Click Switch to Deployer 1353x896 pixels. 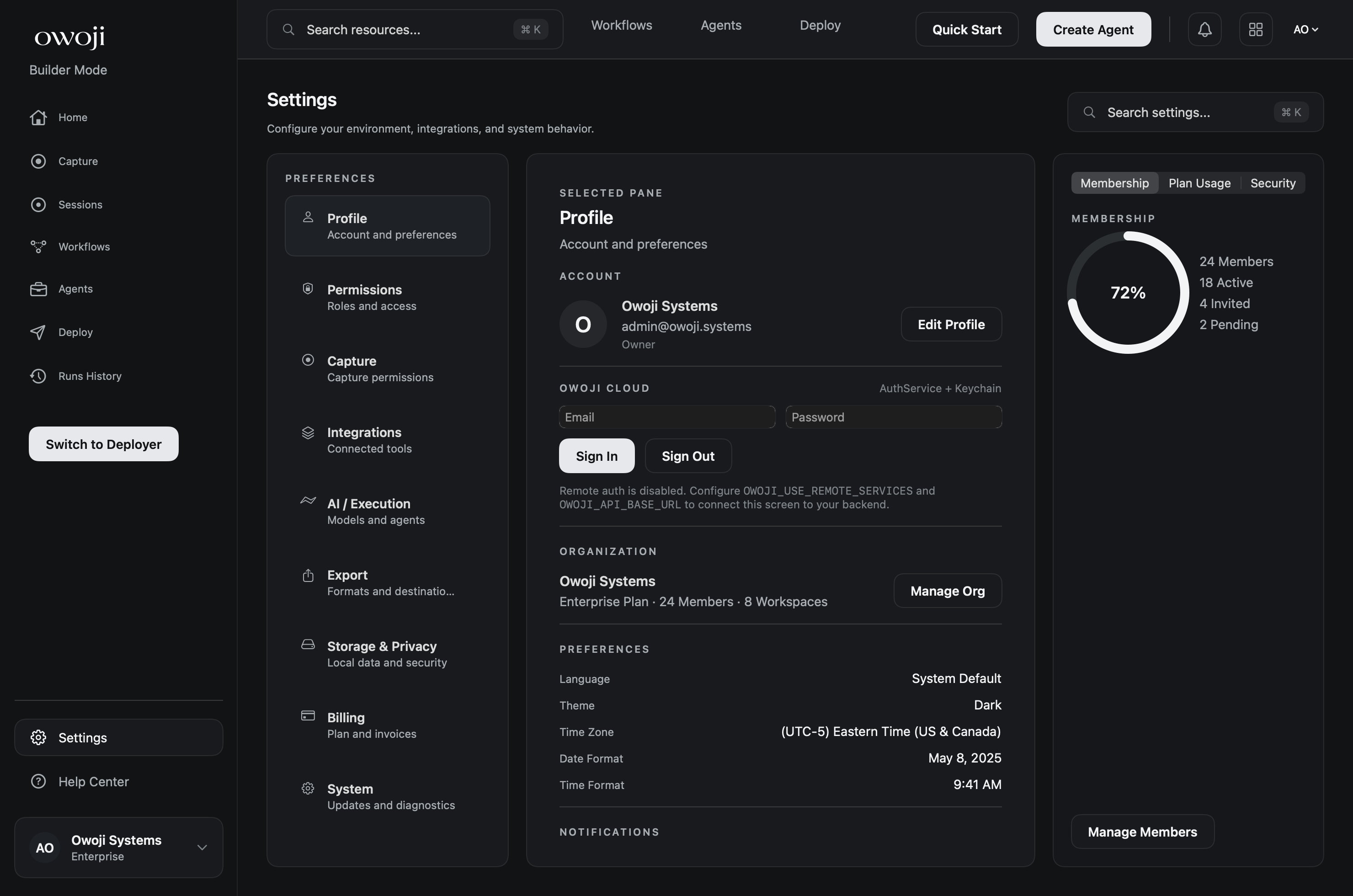103,444
